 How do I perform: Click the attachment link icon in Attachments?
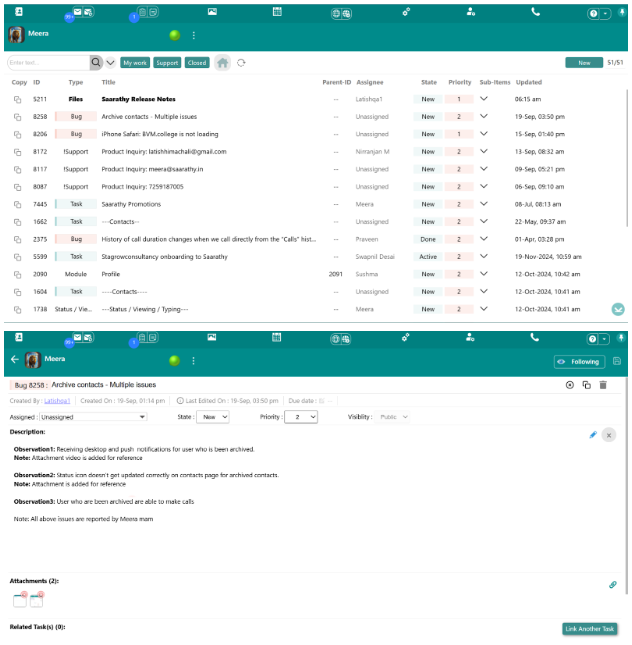(613, 584)
